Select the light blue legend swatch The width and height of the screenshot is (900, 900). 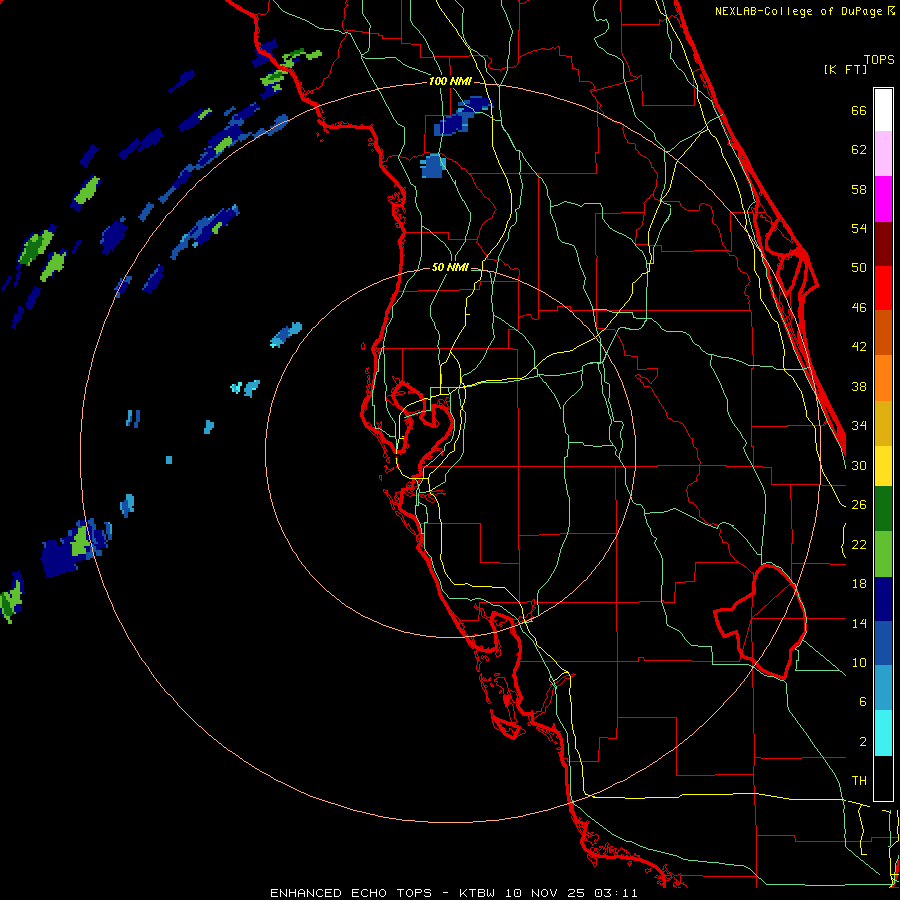pos(883,688)
